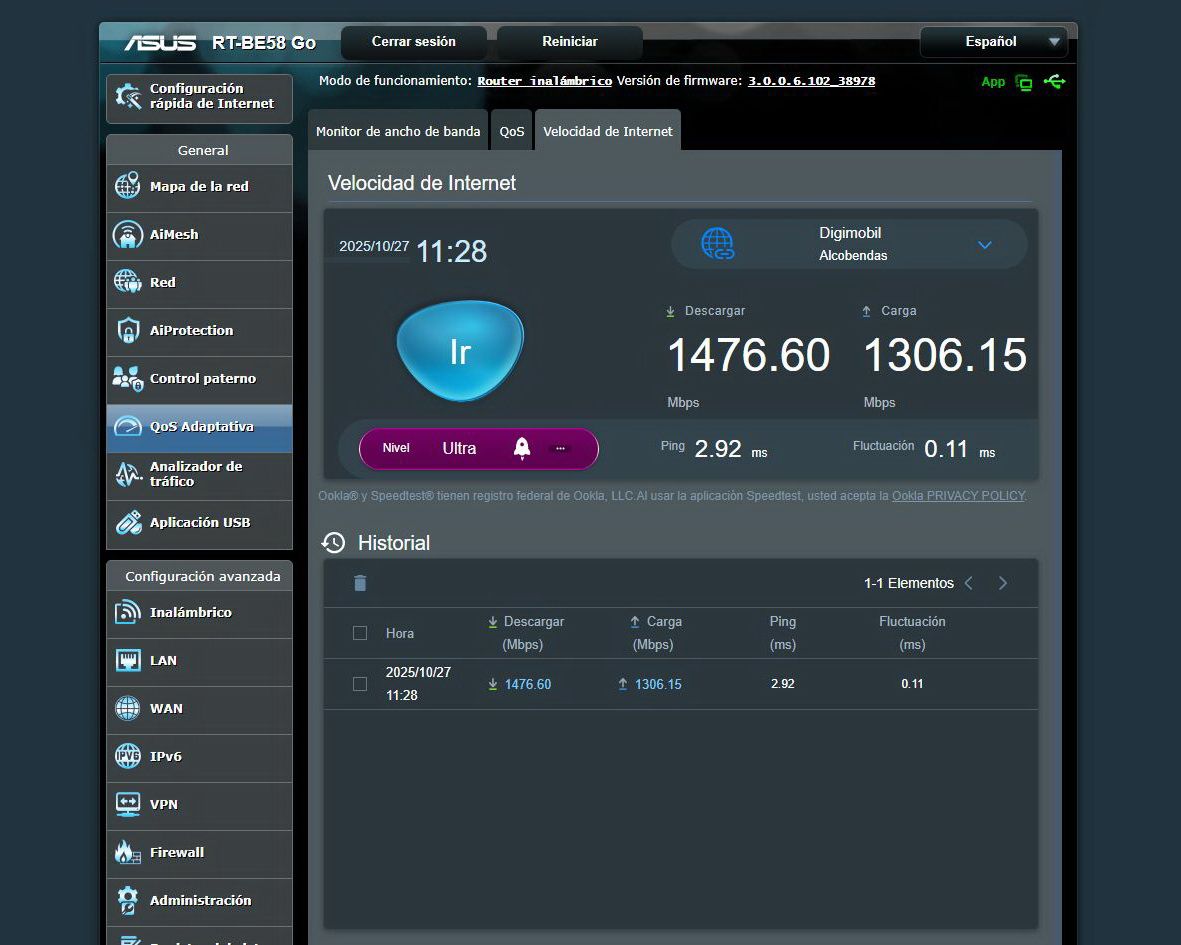Open Mapa de la red globe icon
The image size is (1181, 945).
click(127, 185)
